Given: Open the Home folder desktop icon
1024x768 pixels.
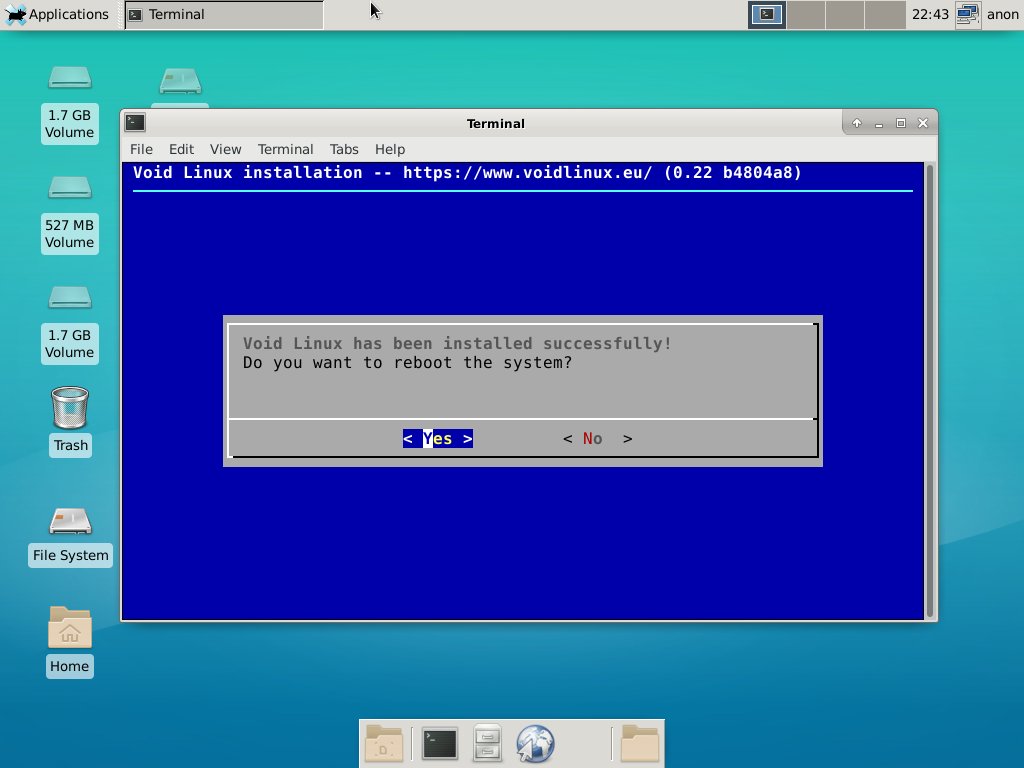Looking at the screenshot, I should pos(70,629).
